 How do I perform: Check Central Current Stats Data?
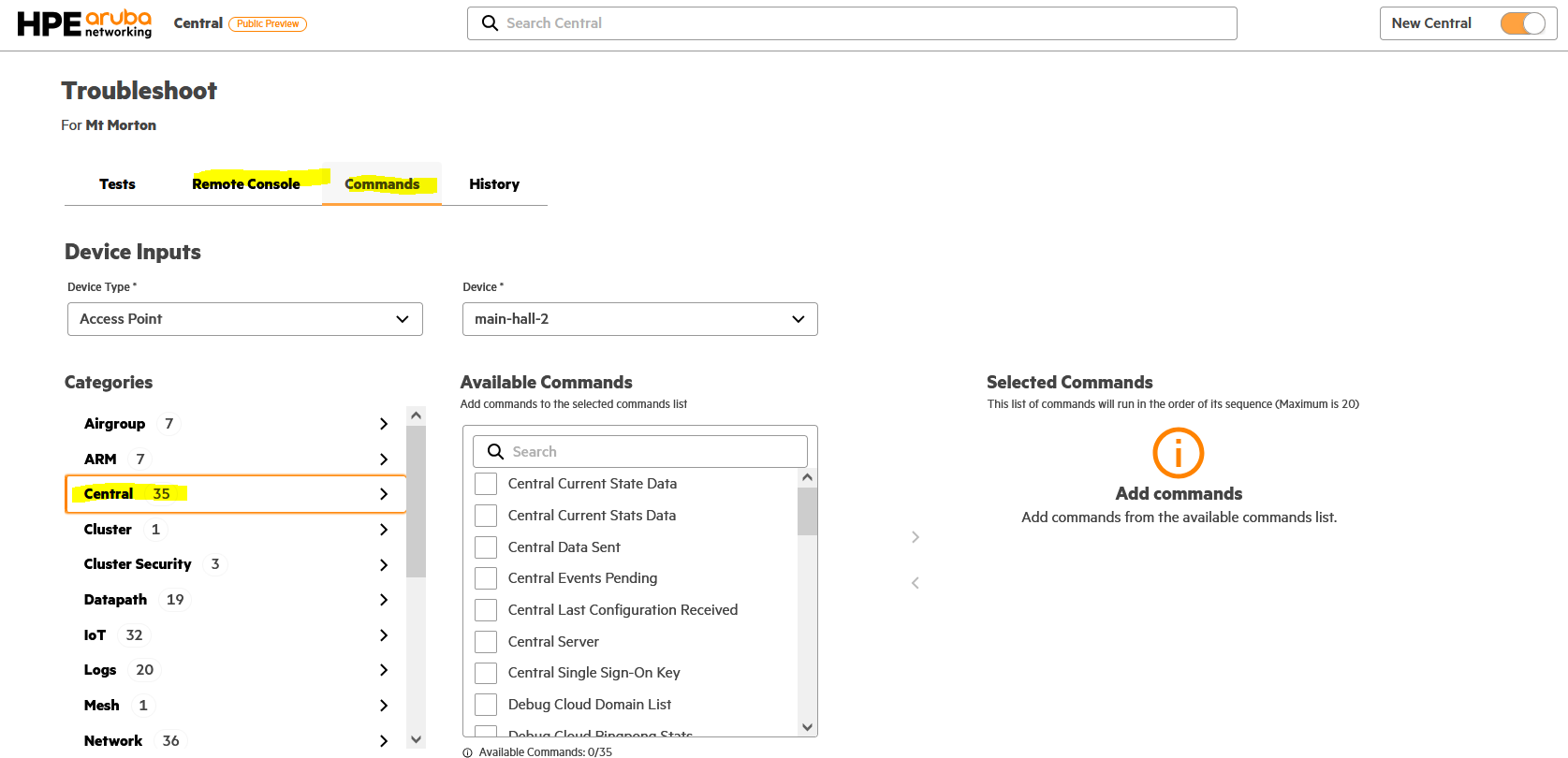pos(486,516)
